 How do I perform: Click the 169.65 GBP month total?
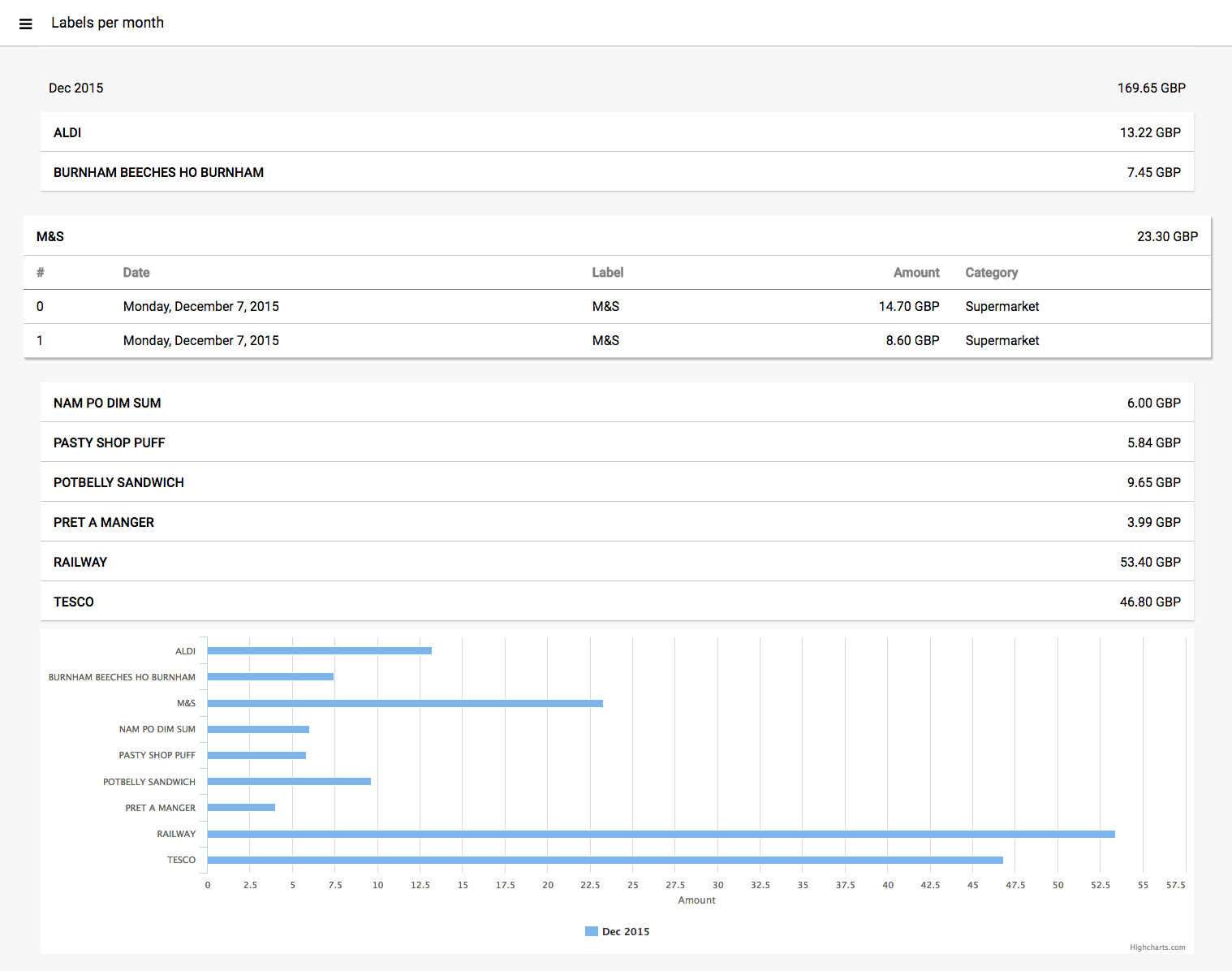coord(1152,88)
